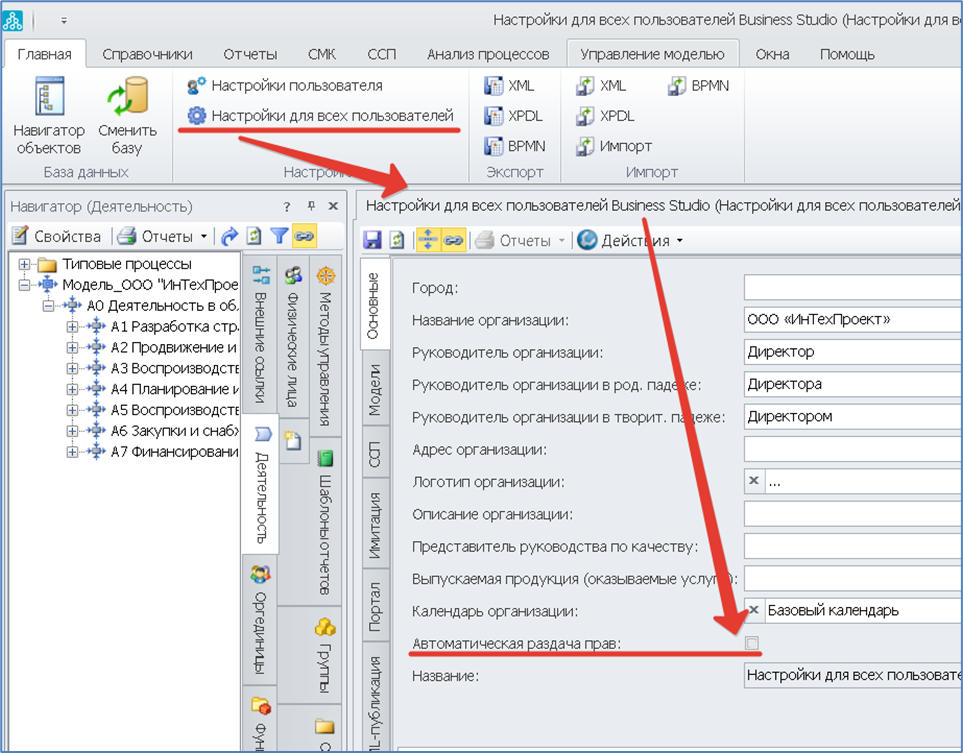This screenshot has width=963, height=753.
Task: Open Отчеты dropdown in Navigator toolbar
Action: coord(164,236)
